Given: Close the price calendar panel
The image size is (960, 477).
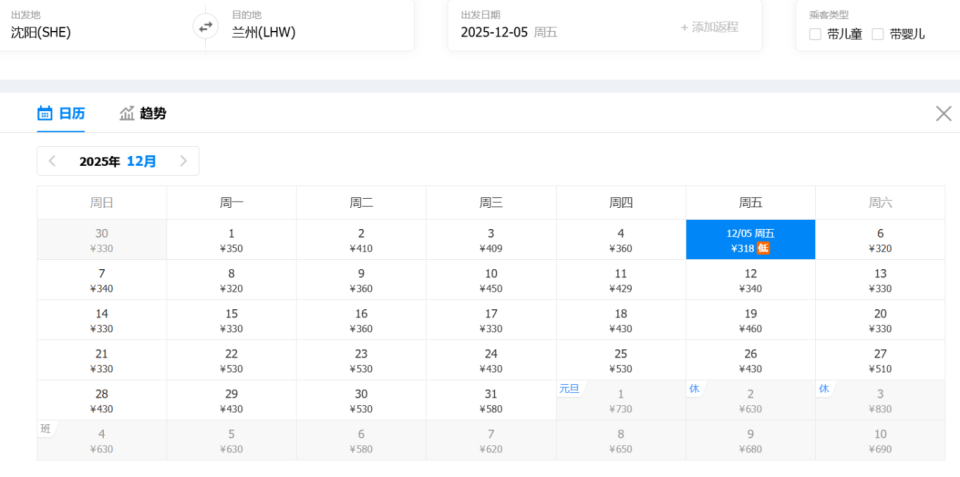Looking at the screenshot, I should pyautogui.click(x=943, y=113).
